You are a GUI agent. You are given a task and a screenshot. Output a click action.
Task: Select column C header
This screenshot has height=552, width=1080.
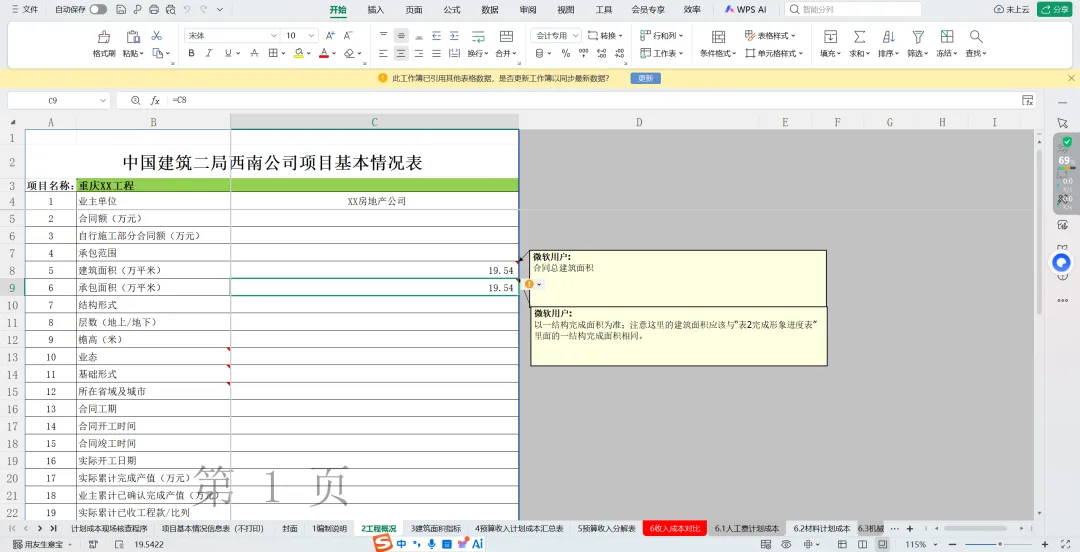pyautogui.click(x=375, y=122)
